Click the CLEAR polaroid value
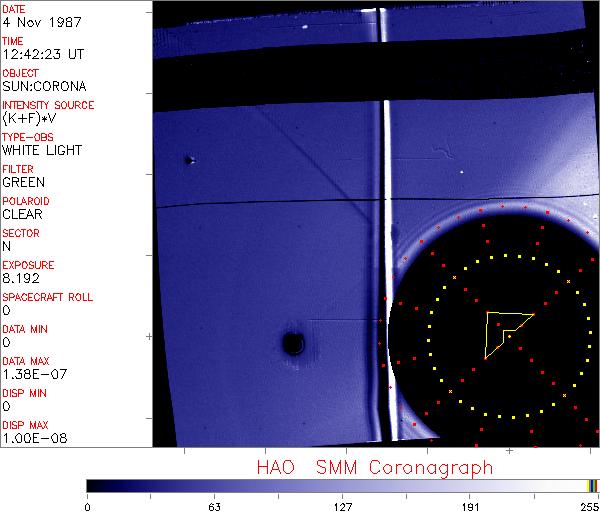Image resolution: width=600 pixels, height=512 pixels. (22, 215)
